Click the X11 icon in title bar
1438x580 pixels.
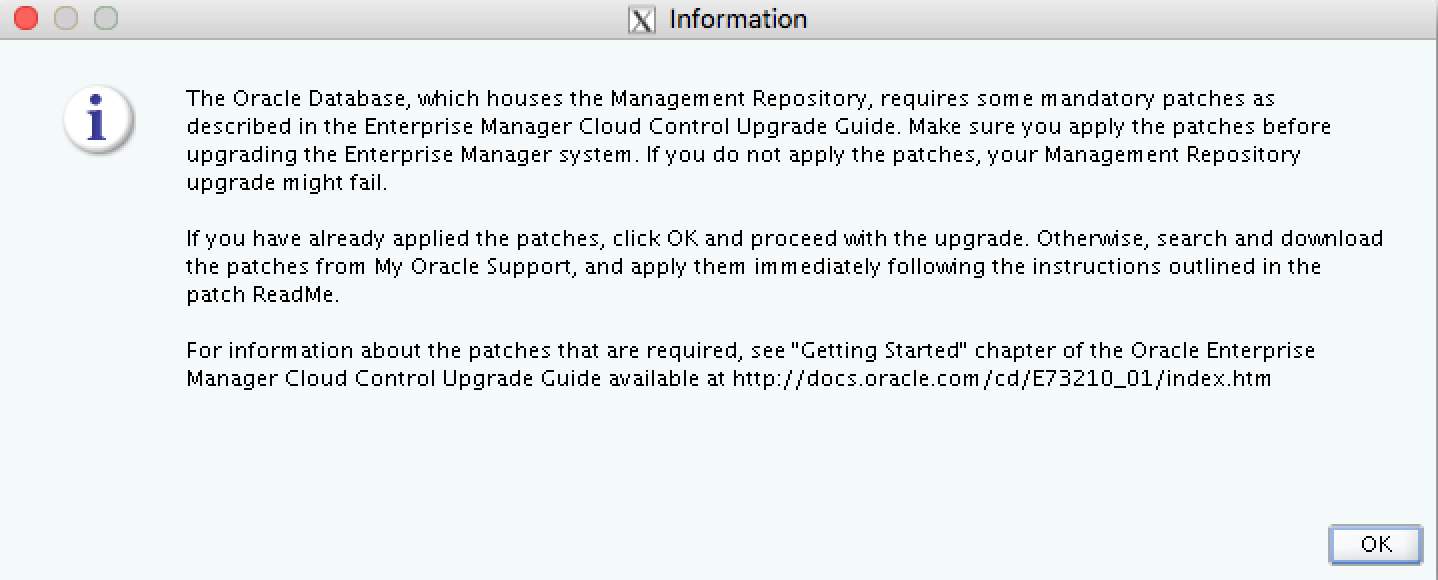641,20
